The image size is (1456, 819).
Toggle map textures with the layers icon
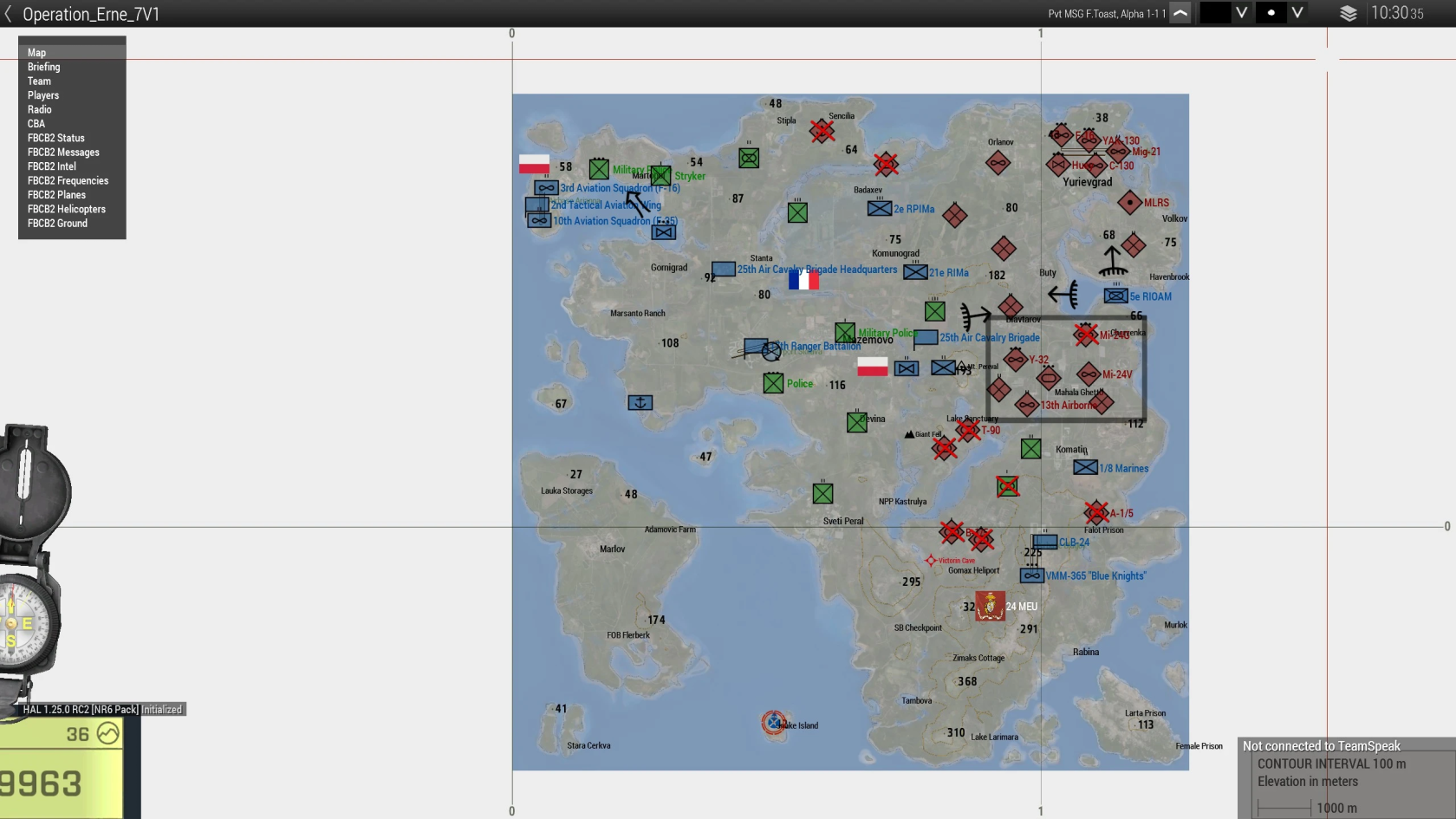pos(1348,14)
